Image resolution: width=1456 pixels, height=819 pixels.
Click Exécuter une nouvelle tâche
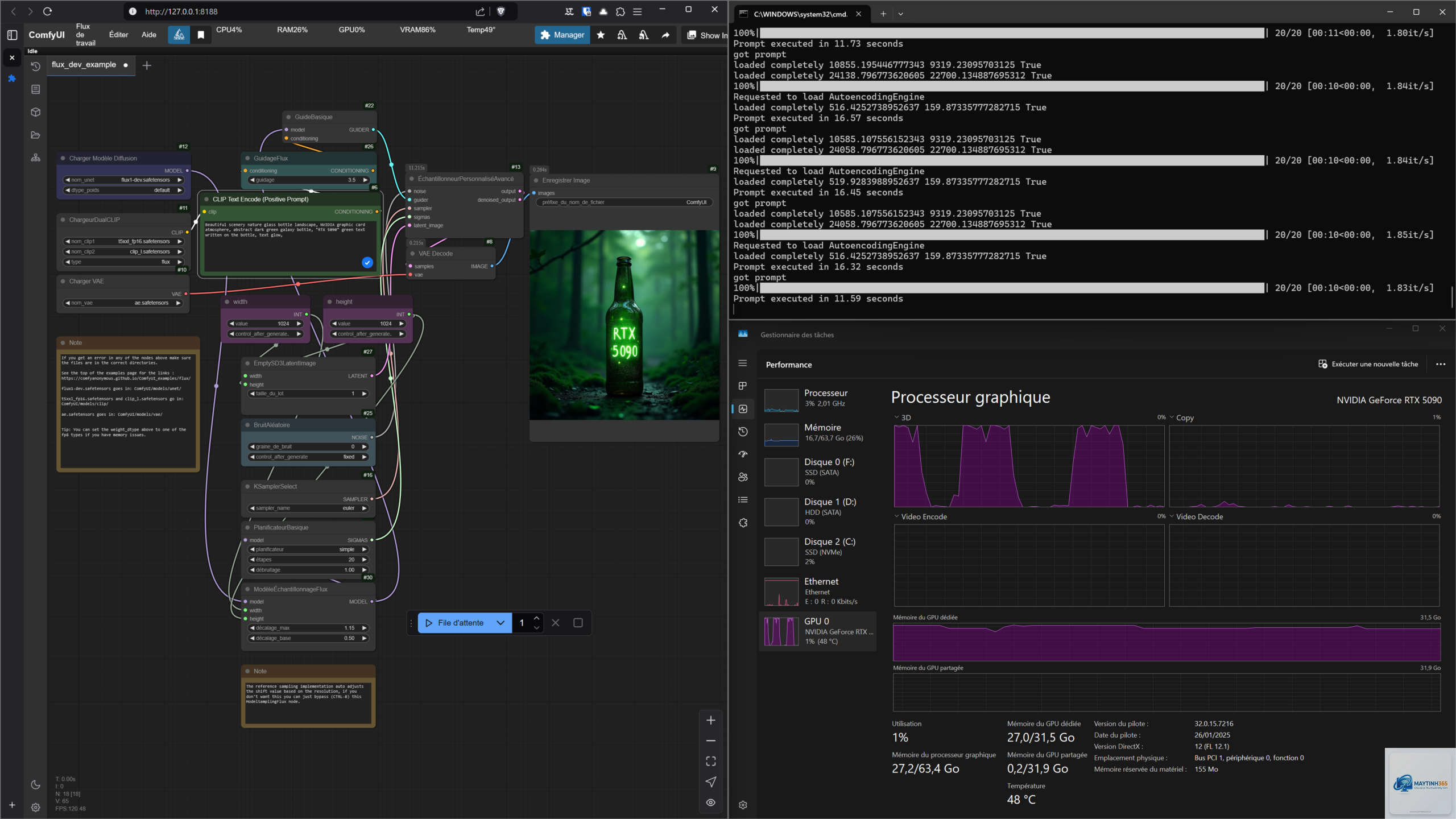click(1368, 364)
